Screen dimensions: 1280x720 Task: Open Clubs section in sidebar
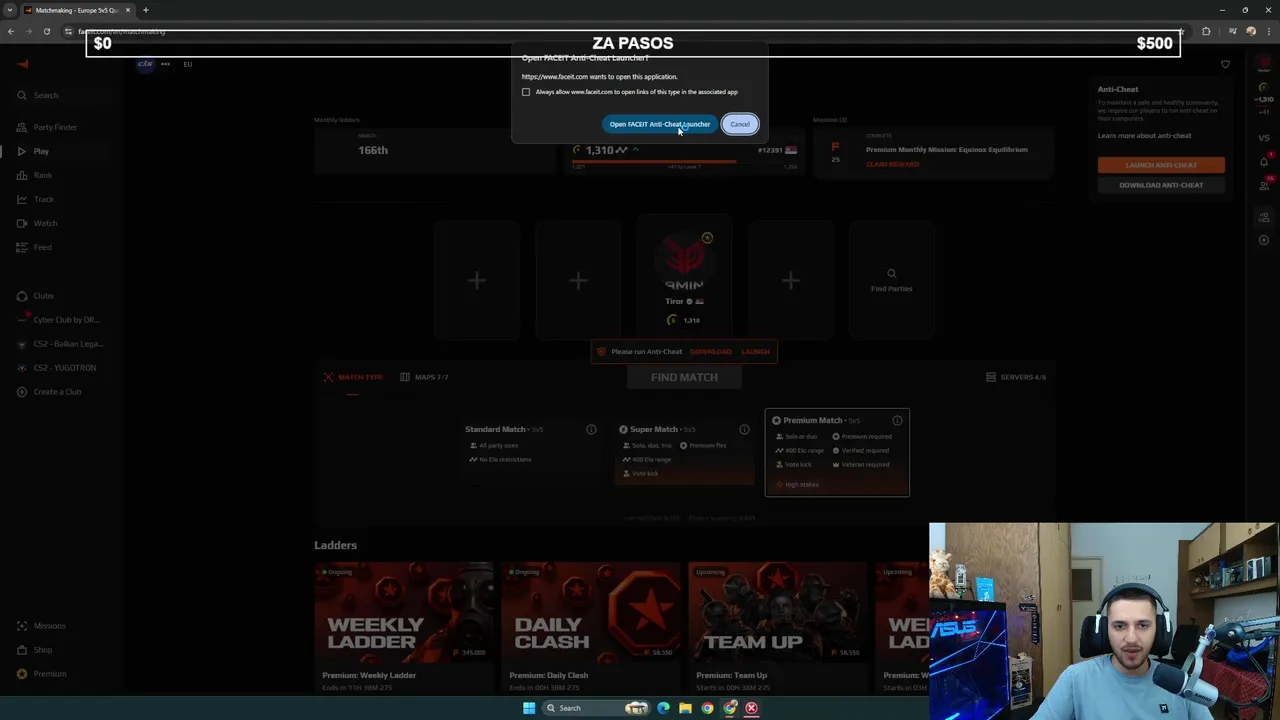click(35, 296)
